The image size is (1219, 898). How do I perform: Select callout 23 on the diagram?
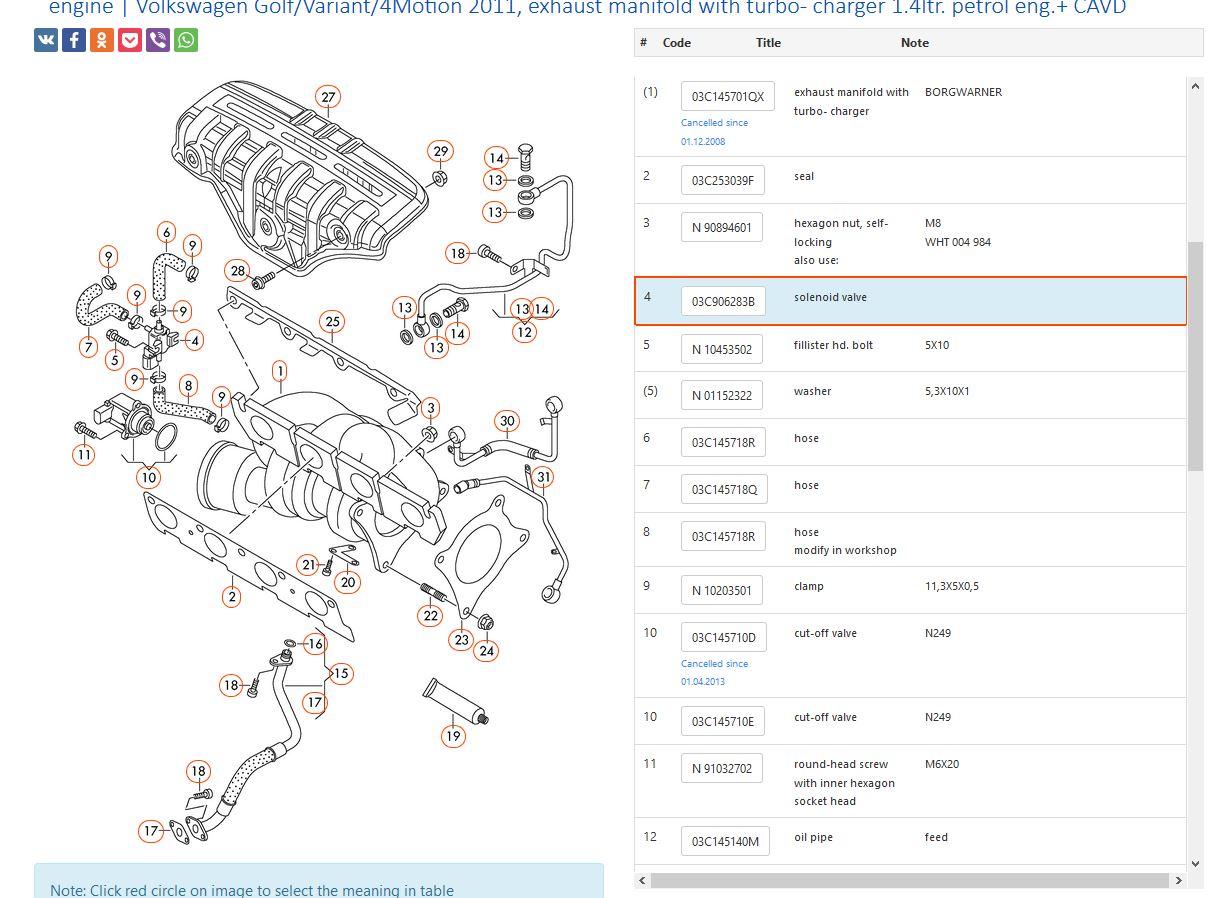(x=461, y=640)
